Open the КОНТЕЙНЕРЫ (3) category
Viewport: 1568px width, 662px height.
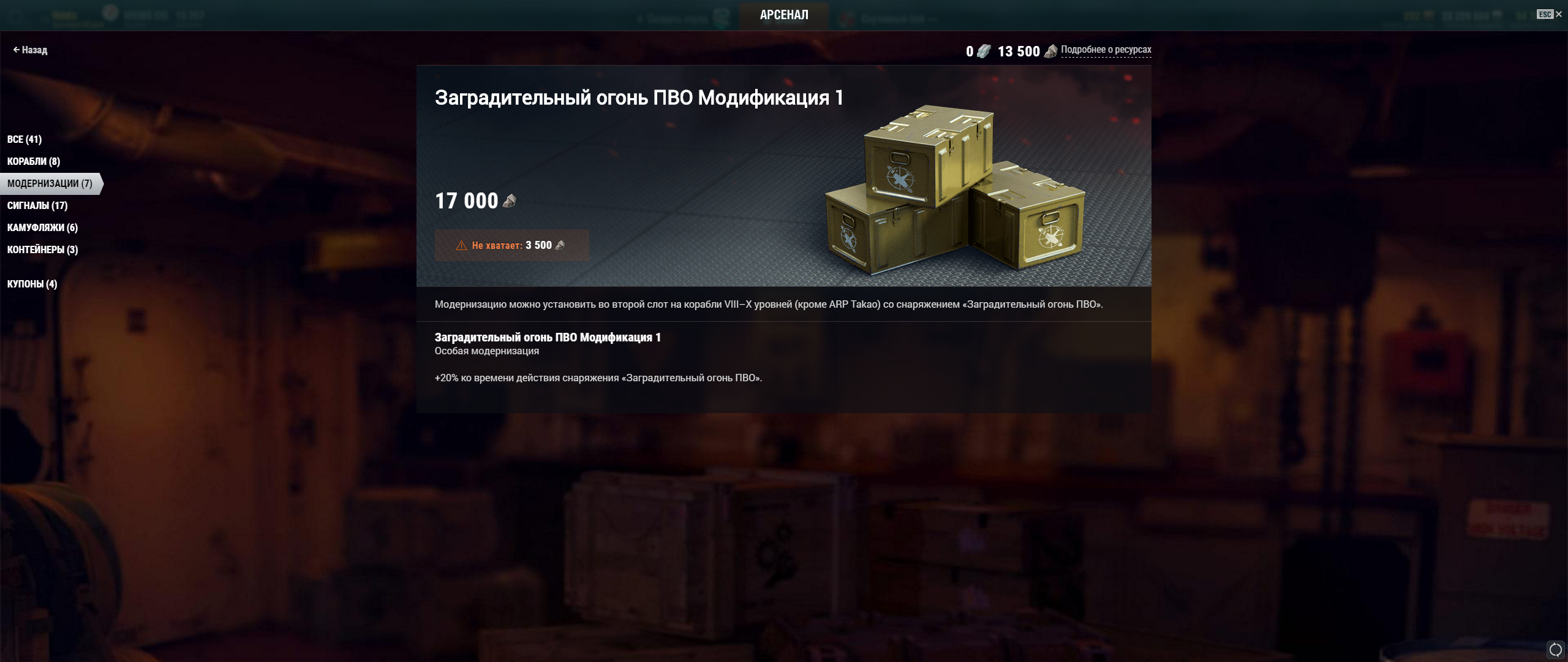click(x=42, y=250)
